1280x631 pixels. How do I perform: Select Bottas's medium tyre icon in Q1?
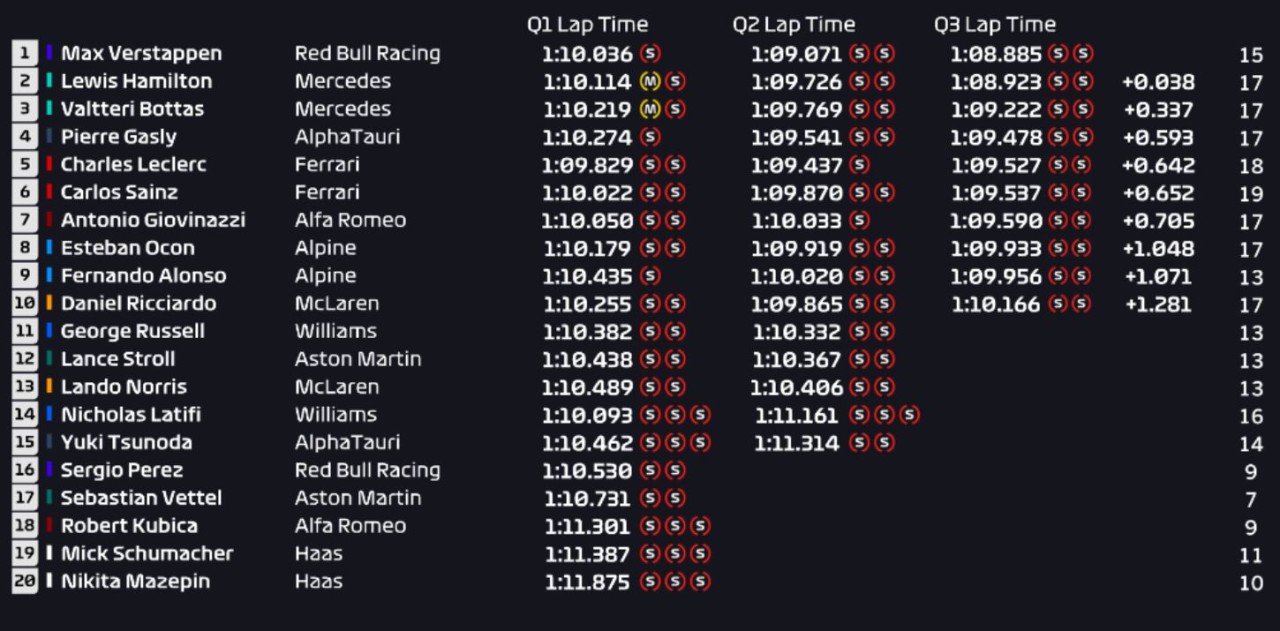click(650, 109)
